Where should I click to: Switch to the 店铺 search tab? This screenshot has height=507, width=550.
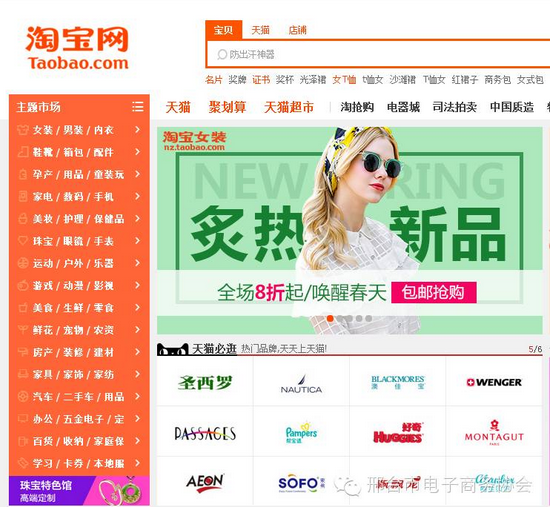point(297,30)
